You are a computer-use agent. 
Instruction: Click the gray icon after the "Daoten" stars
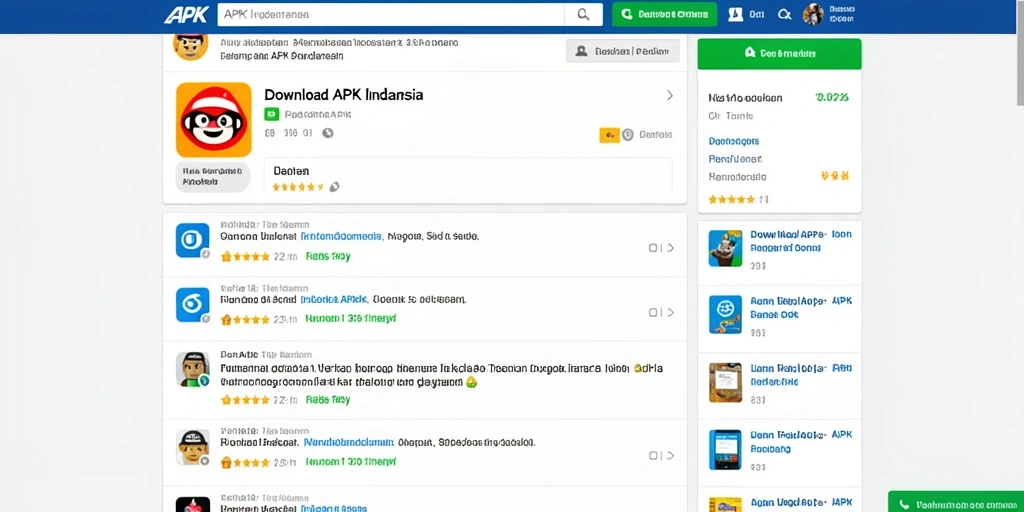pyautogui.click(x=334, y=187)
